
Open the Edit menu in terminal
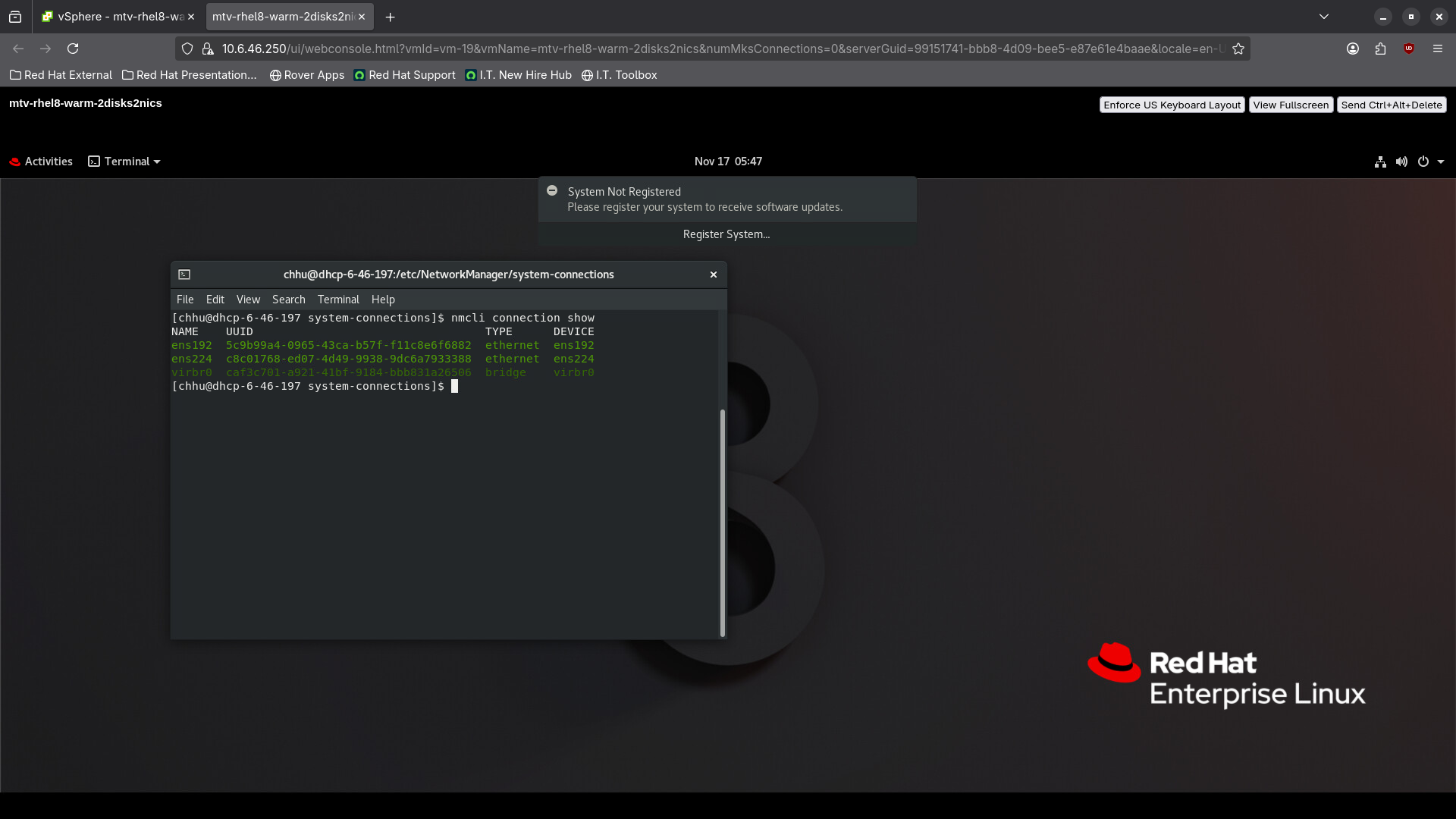tap(215, 300)
